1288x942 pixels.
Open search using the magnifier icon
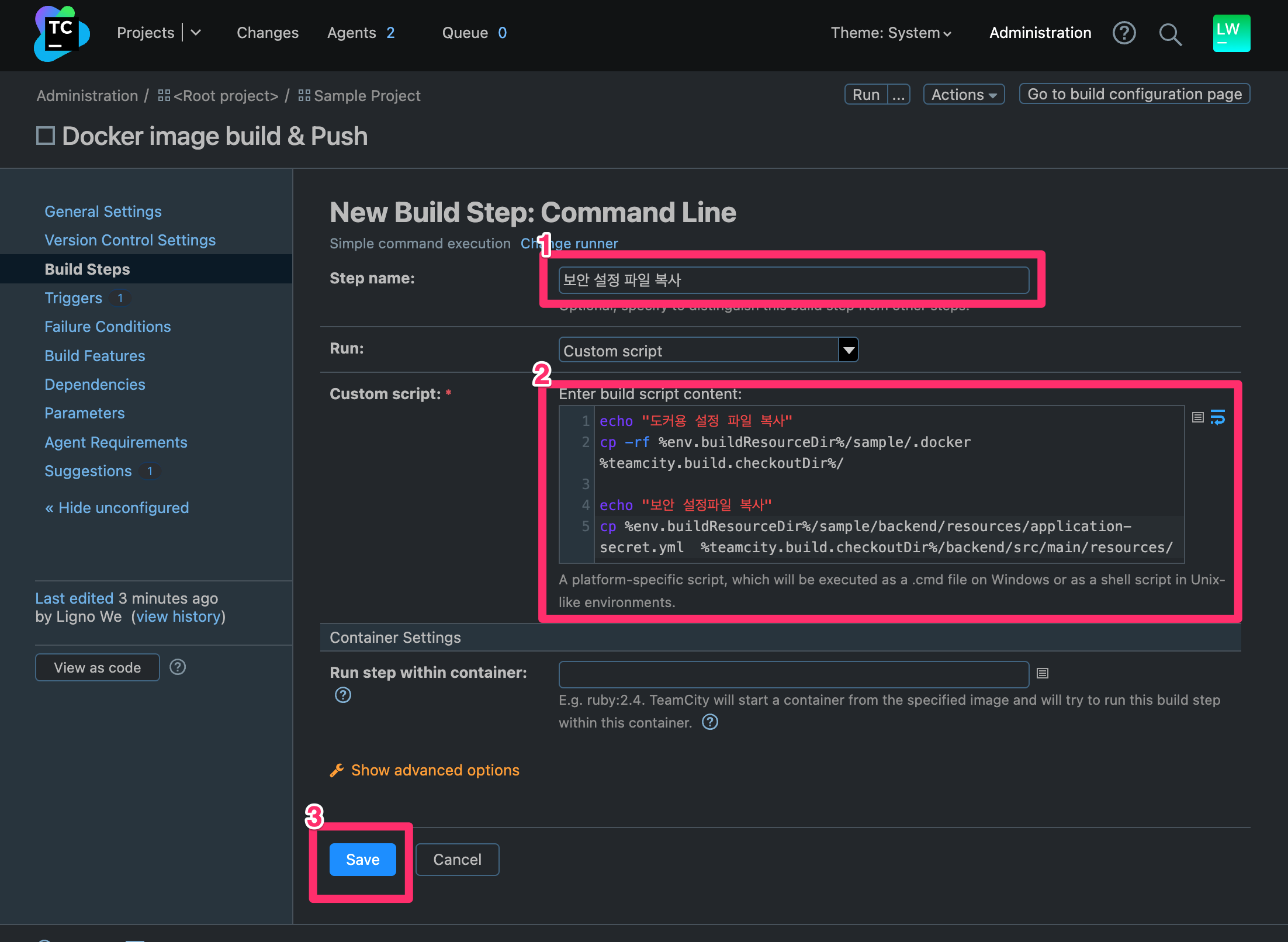point(1171,34)
